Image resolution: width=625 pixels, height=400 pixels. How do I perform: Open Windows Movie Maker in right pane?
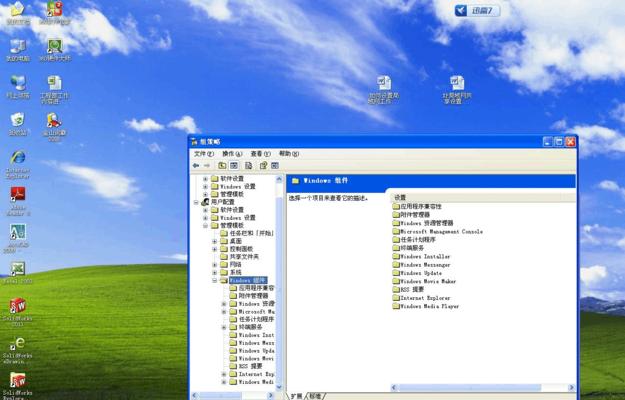(425, 281)
